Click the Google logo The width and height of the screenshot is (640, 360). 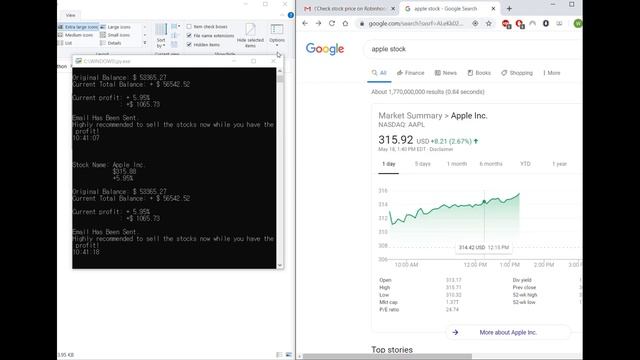(x=325, y=49)
